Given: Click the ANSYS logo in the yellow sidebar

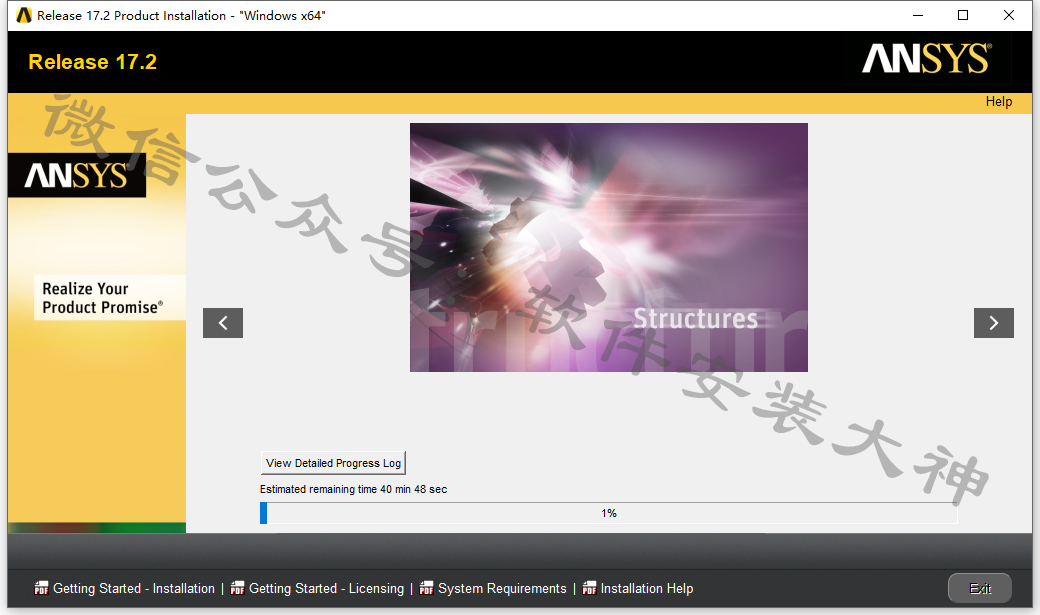Looking at the screenshot, I should 77,175.
